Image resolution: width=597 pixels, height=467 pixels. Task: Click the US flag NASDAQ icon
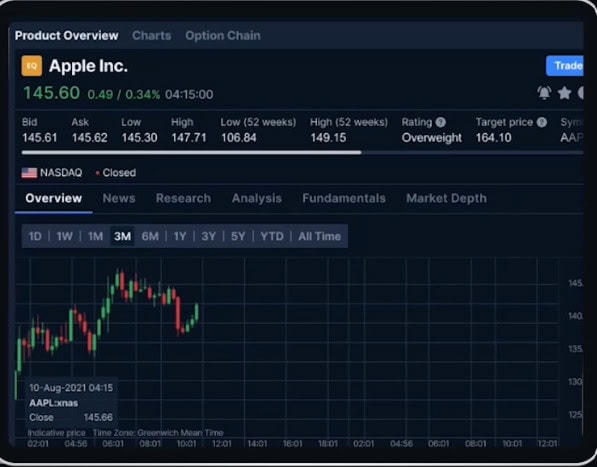29,173
